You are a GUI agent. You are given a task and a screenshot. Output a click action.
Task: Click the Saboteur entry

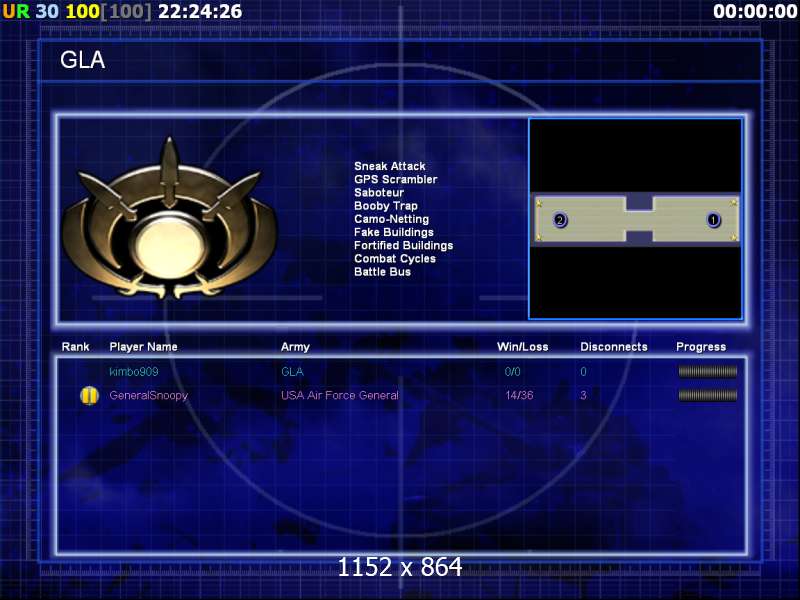coord(379,193)
